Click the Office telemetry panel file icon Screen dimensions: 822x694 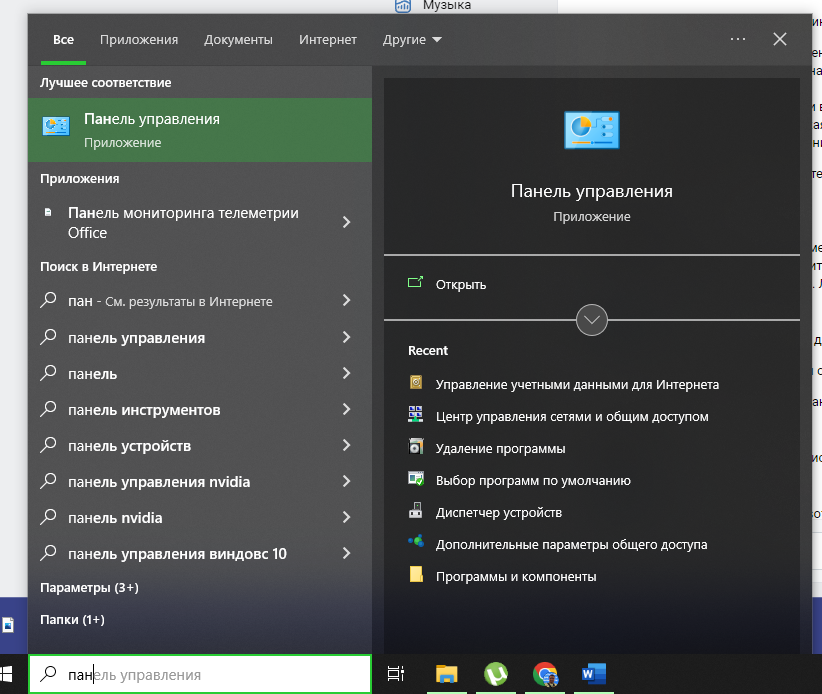click(48, 212)
